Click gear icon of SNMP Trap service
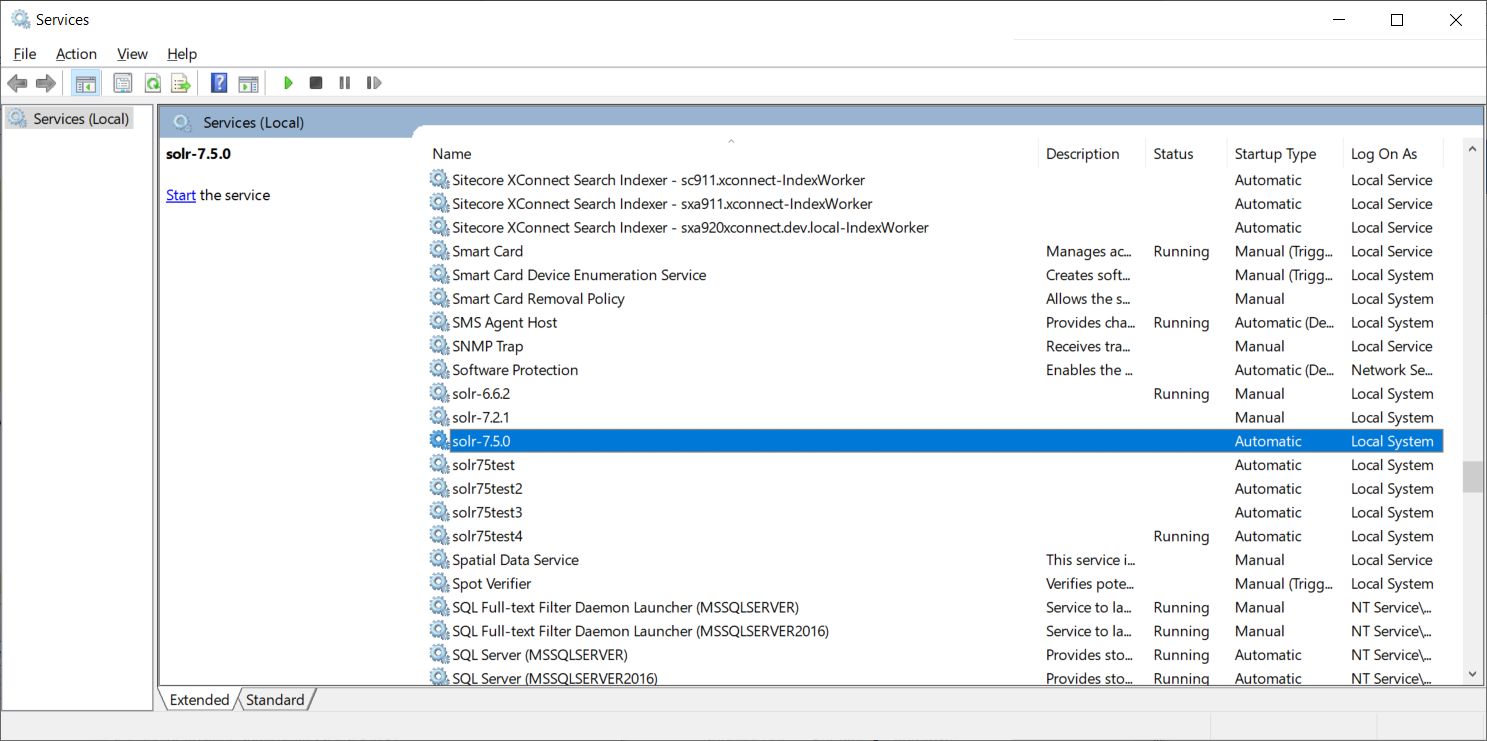The height and width of the screenshot is (741, 1487). click(x=439, y=346)
